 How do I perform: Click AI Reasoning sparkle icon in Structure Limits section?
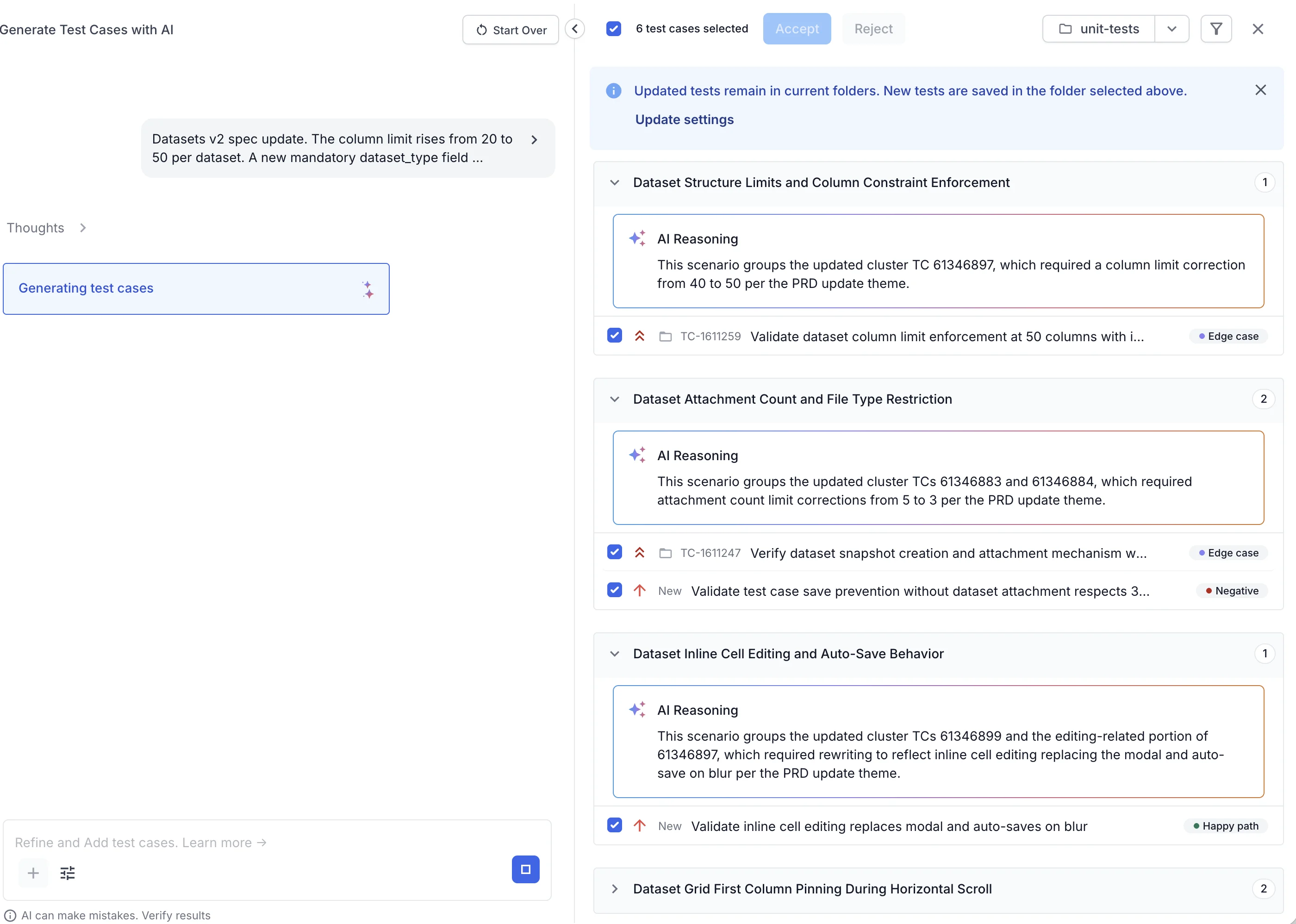pos(637,238)
